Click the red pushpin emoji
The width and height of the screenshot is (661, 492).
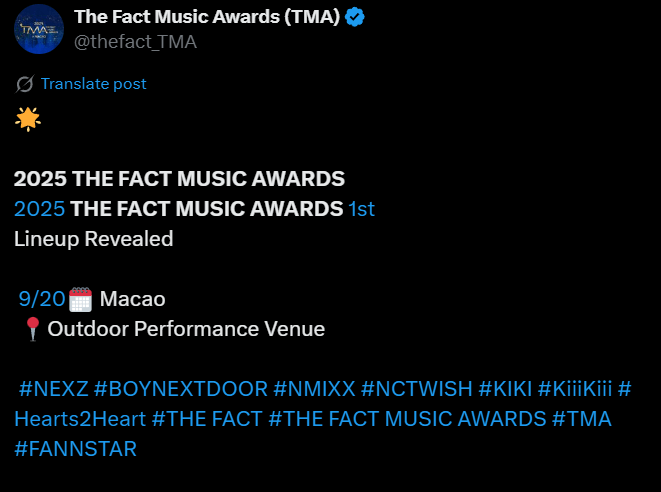coord(32,329)
